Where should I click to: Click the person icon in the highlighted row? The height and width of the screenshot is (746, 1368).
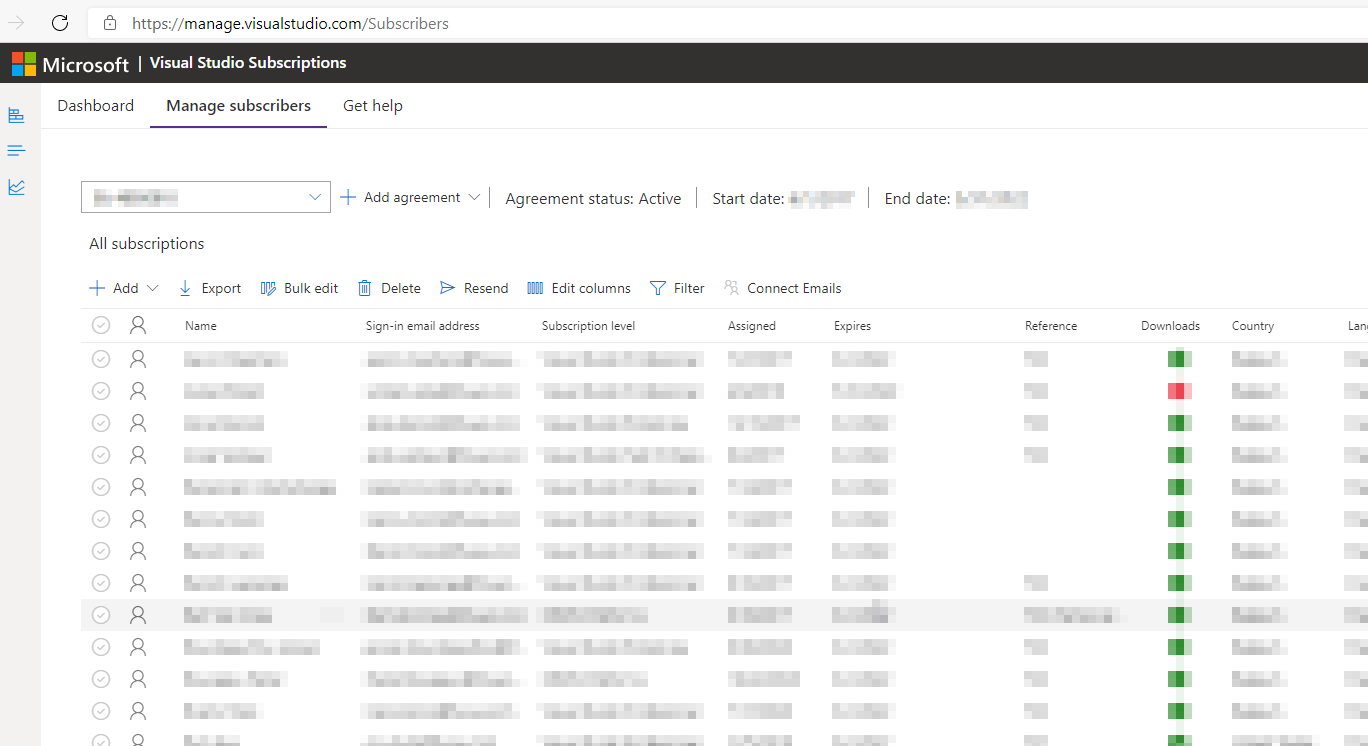tap(138, 615)
